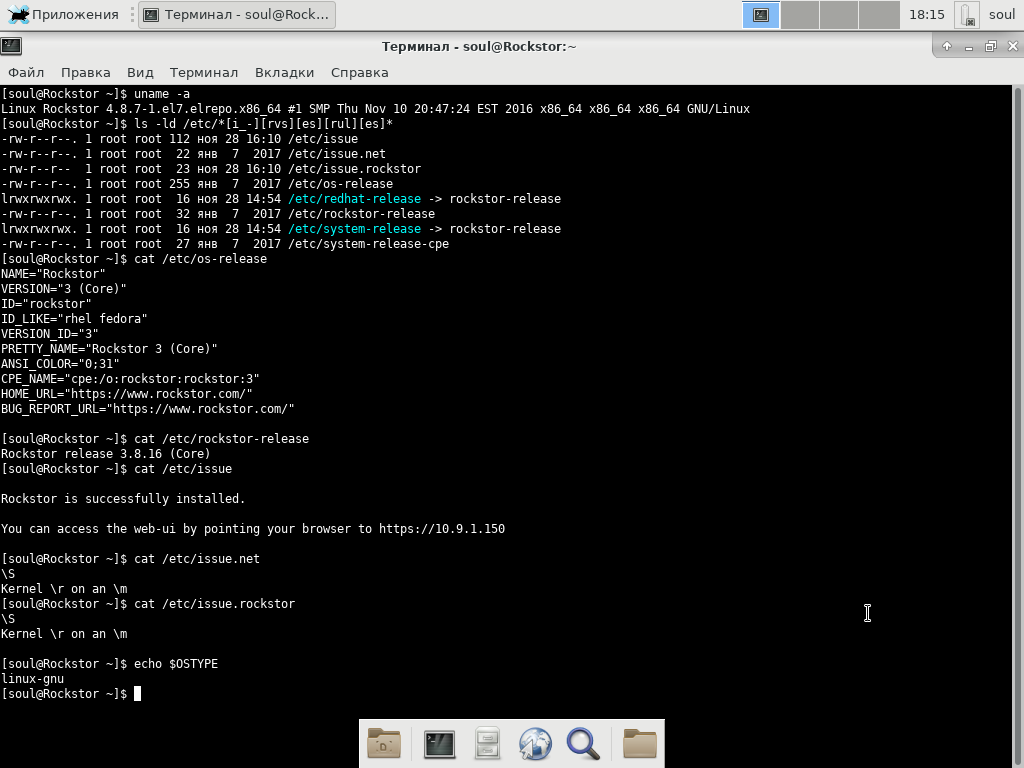Viewport: 1024px width, 768px height.
Task: Switch to the second workspace
Action: [x=800, y=15]
